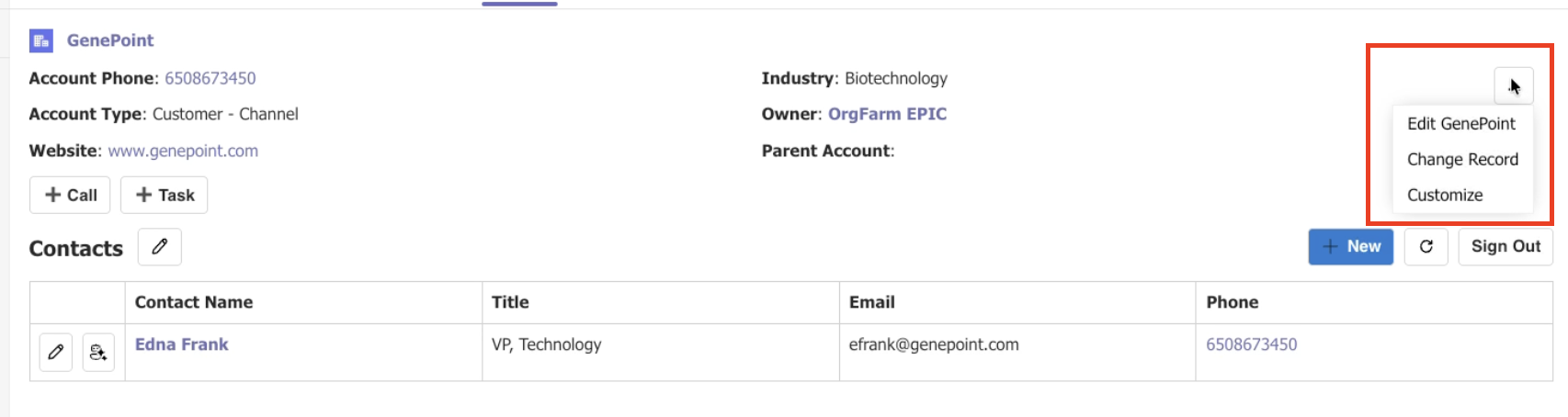1568x417 pixels.
Task: Log a new Call activity
Action: [70, 195]
